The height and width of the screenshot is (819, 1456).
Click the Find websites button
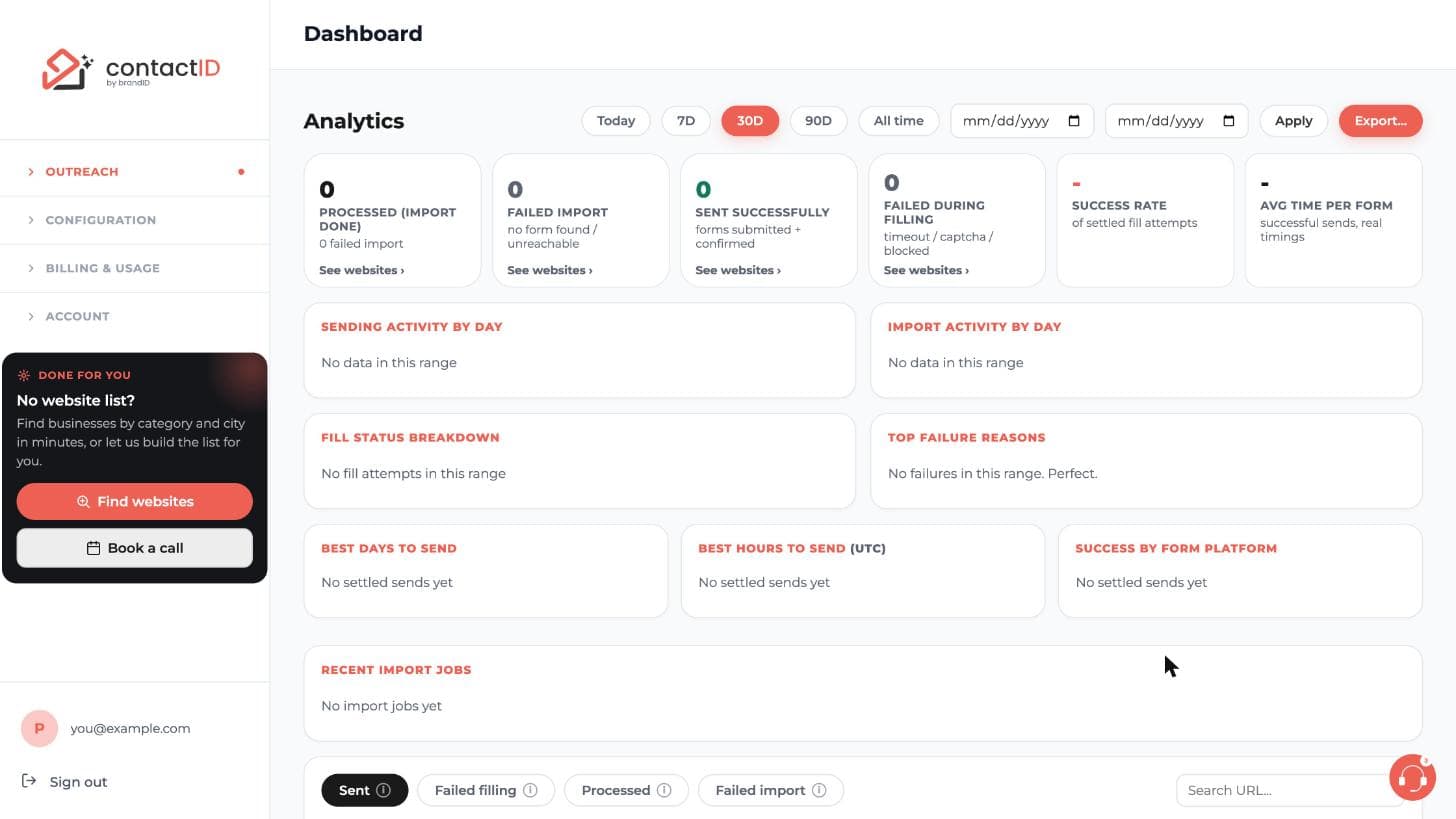point(135,502)
